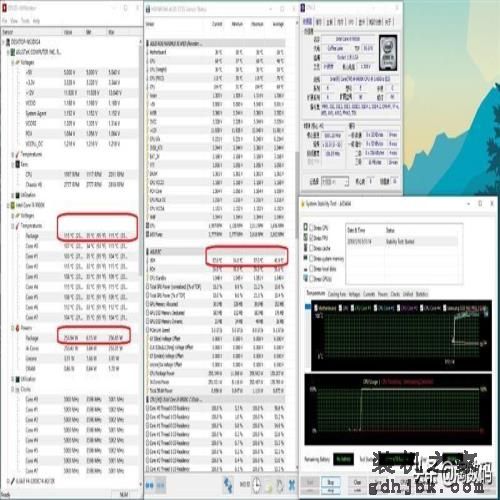Screen dimensions: 500x500
Task: Collapse the motherboard Voltages node in HWMonitor
Action: pos(13,63)
